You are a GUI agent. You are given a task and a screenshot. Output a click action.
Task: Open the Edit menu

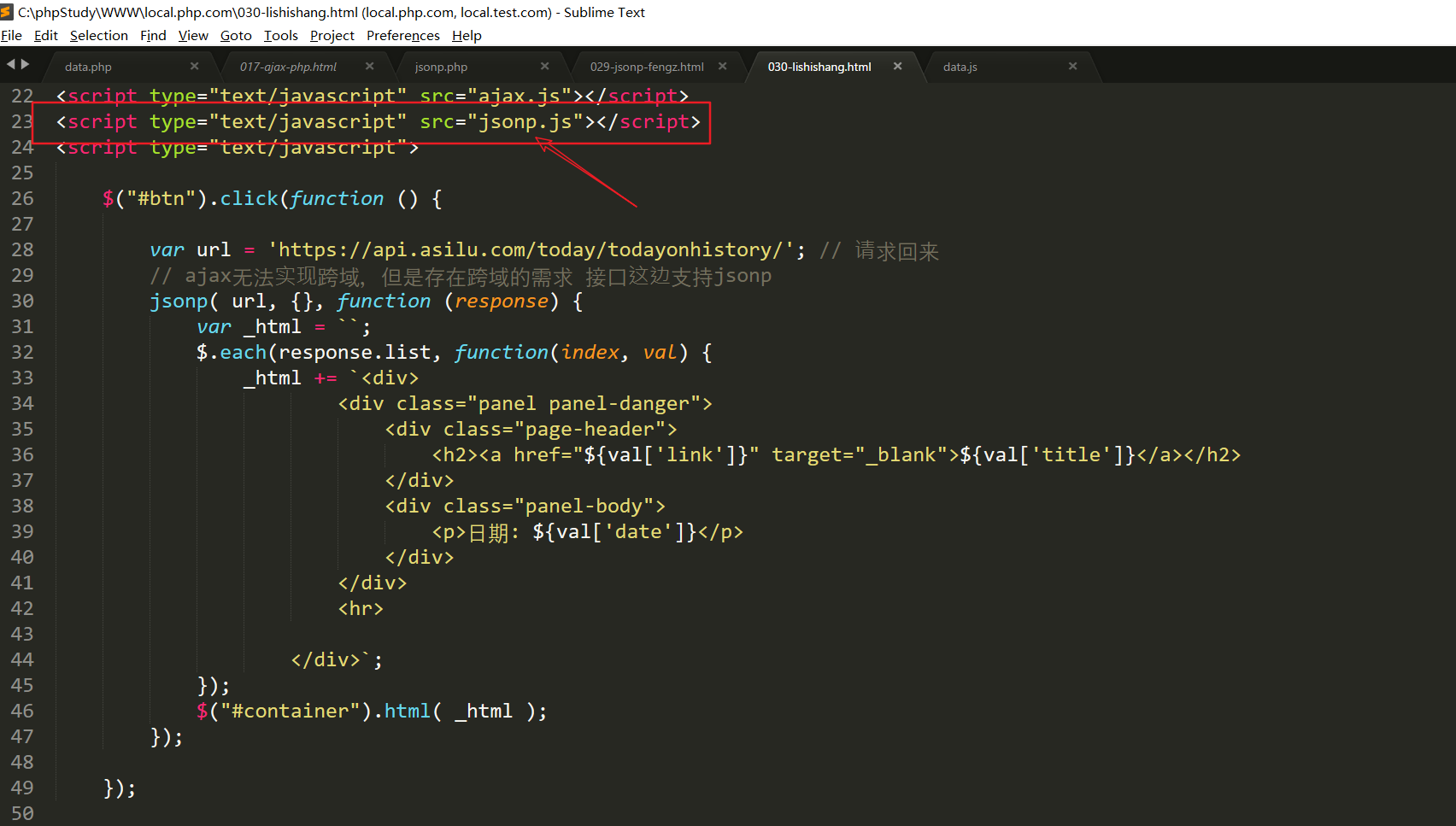click(46, 35)
